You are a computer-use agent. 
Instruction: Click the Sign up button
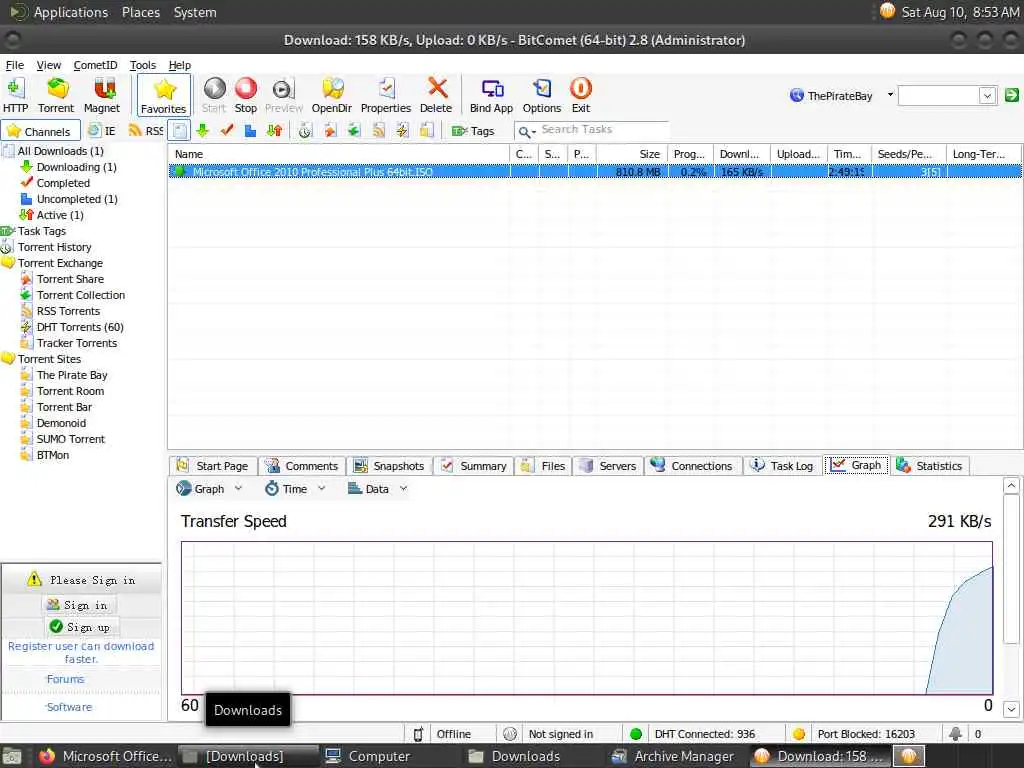pyautogui.click(x=80, y=627)
